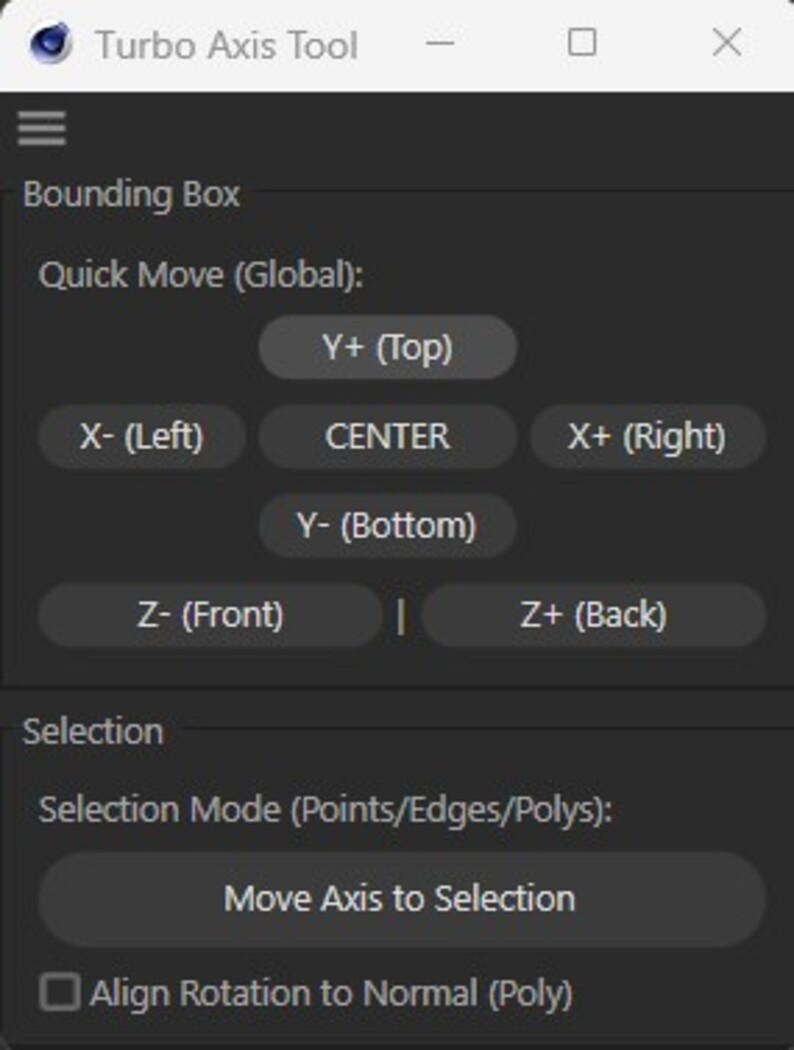Set axis to X+ (Right)
This screenshot has height=1050, width=794.
[x=647, y=437]
